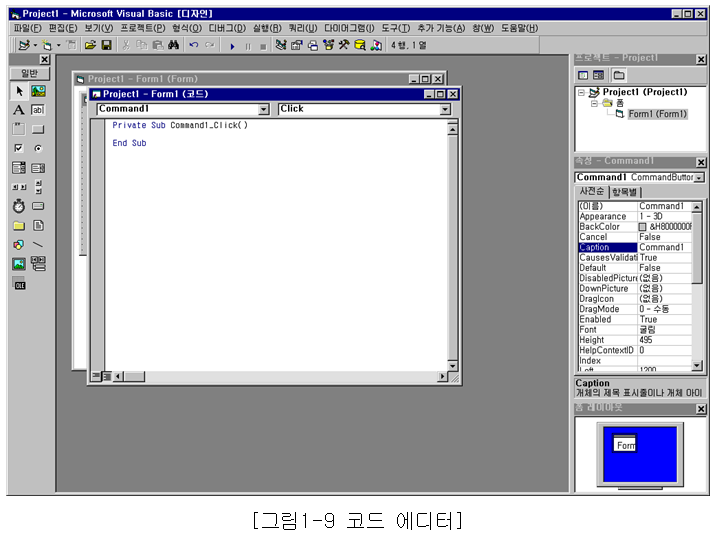Click the code window vertical scrollbar down arrow
Screen dimensions: 717x544
452,366
